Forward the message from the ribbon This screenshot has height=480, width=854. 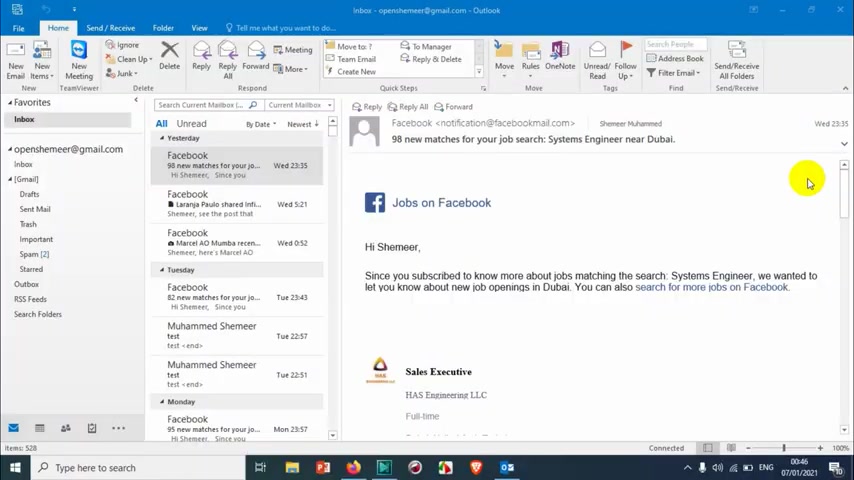click(x=255, y=56)
